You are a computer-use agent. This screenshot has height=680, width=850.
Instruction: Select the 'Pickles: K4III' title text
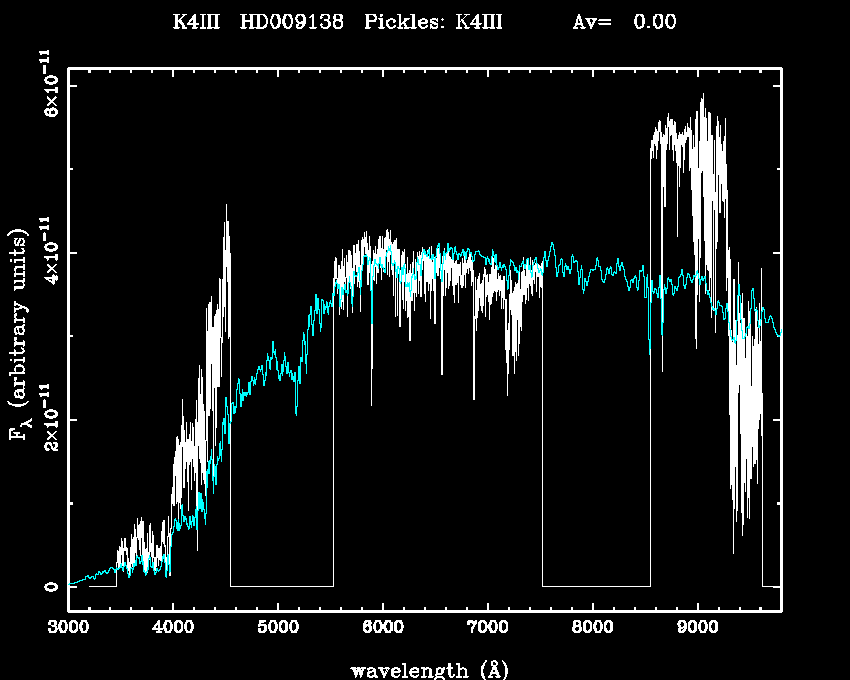point(433,22)
